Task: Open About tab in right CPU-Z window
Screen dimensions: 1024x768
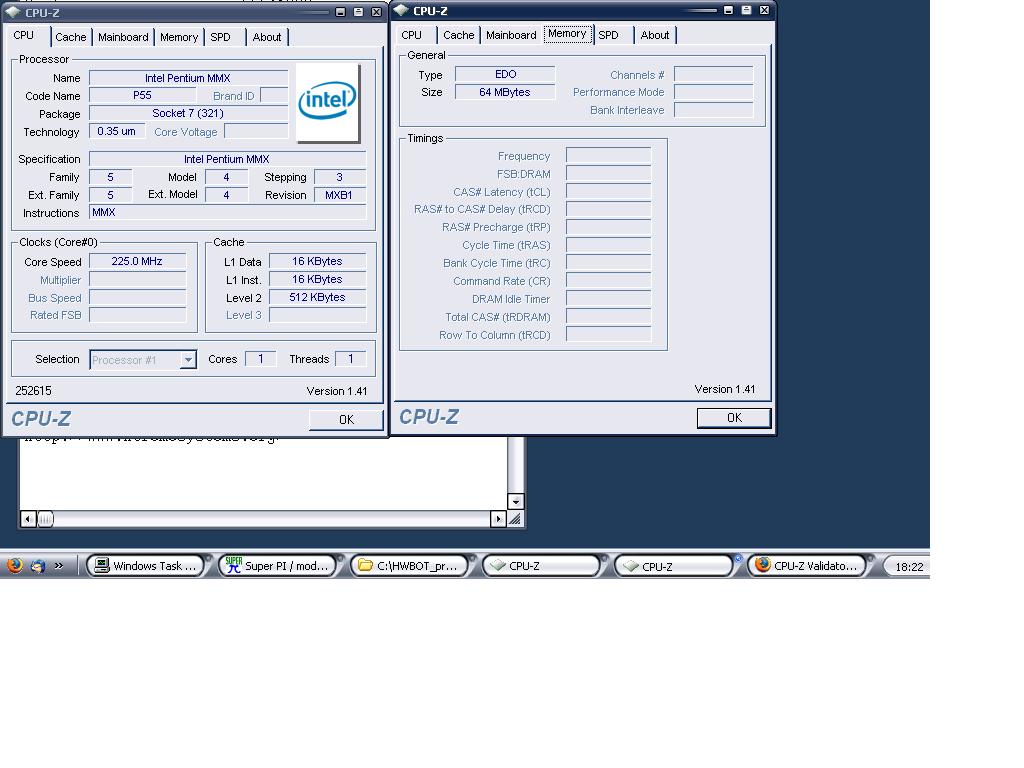Action: pyautogui.click(x=654, y=35)
